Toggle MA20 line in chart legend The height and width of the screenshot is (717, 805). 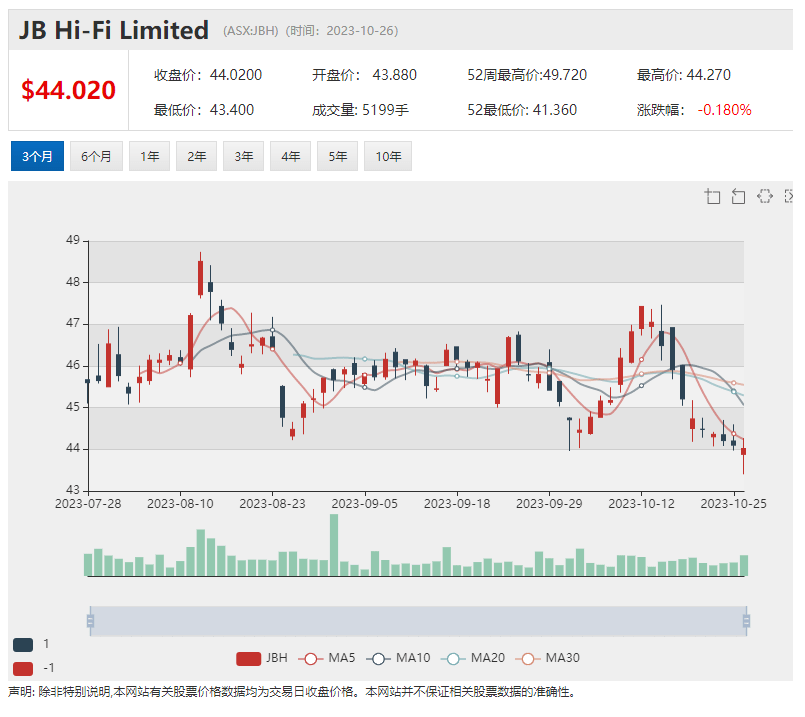(x=474, y=658)
